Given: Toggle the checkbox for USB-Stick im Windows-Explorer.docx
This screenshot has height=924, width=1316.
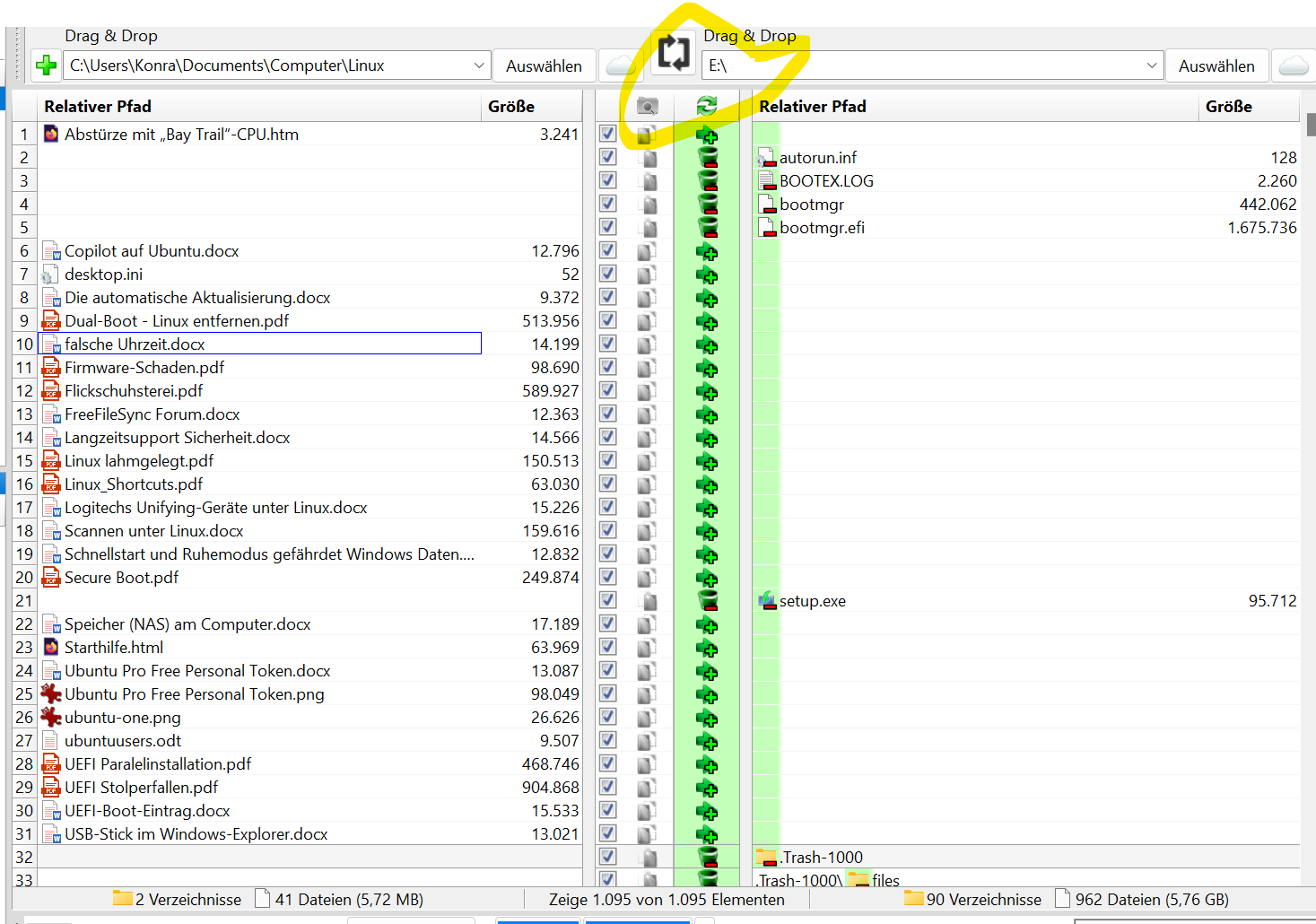Looking at the screenshot, I should pyautogui.click(x=608, y=833).
